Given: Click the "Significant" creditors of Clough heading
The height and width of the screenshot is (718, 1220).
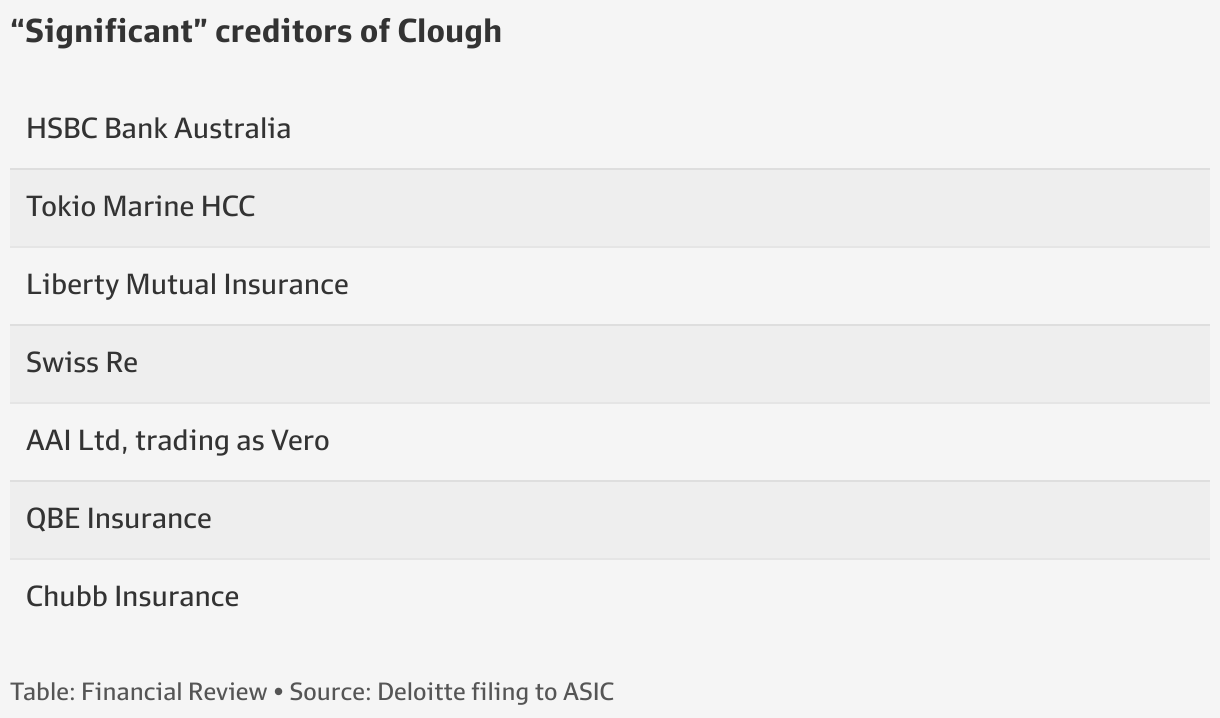Looking at the screenshot, I should 256,31.
